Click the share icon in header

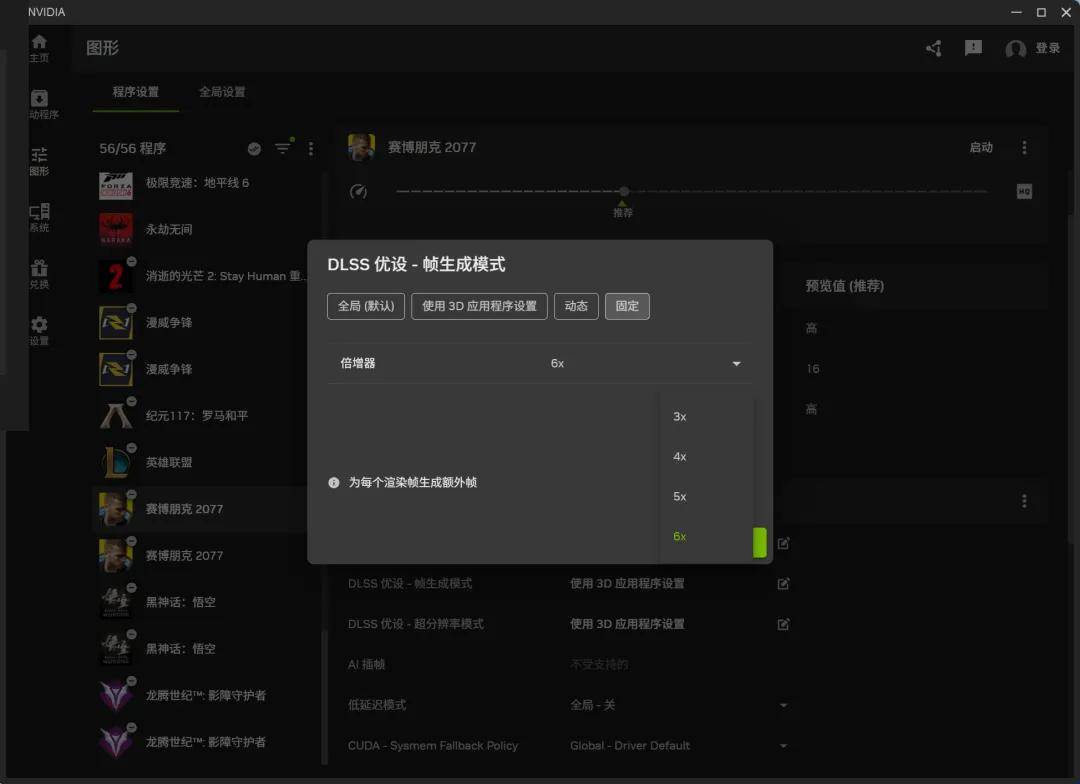(x=934, y=48)
